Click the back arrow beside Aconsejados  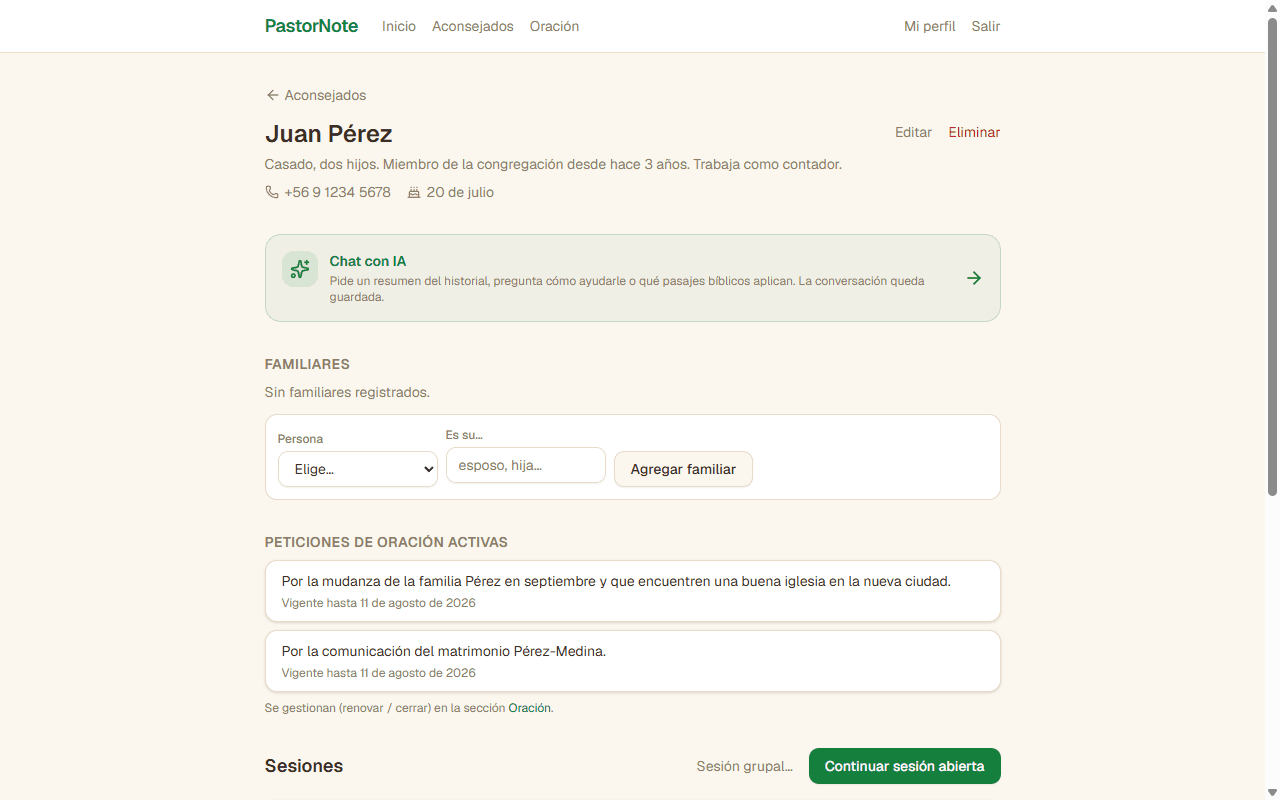click(272, 95)
